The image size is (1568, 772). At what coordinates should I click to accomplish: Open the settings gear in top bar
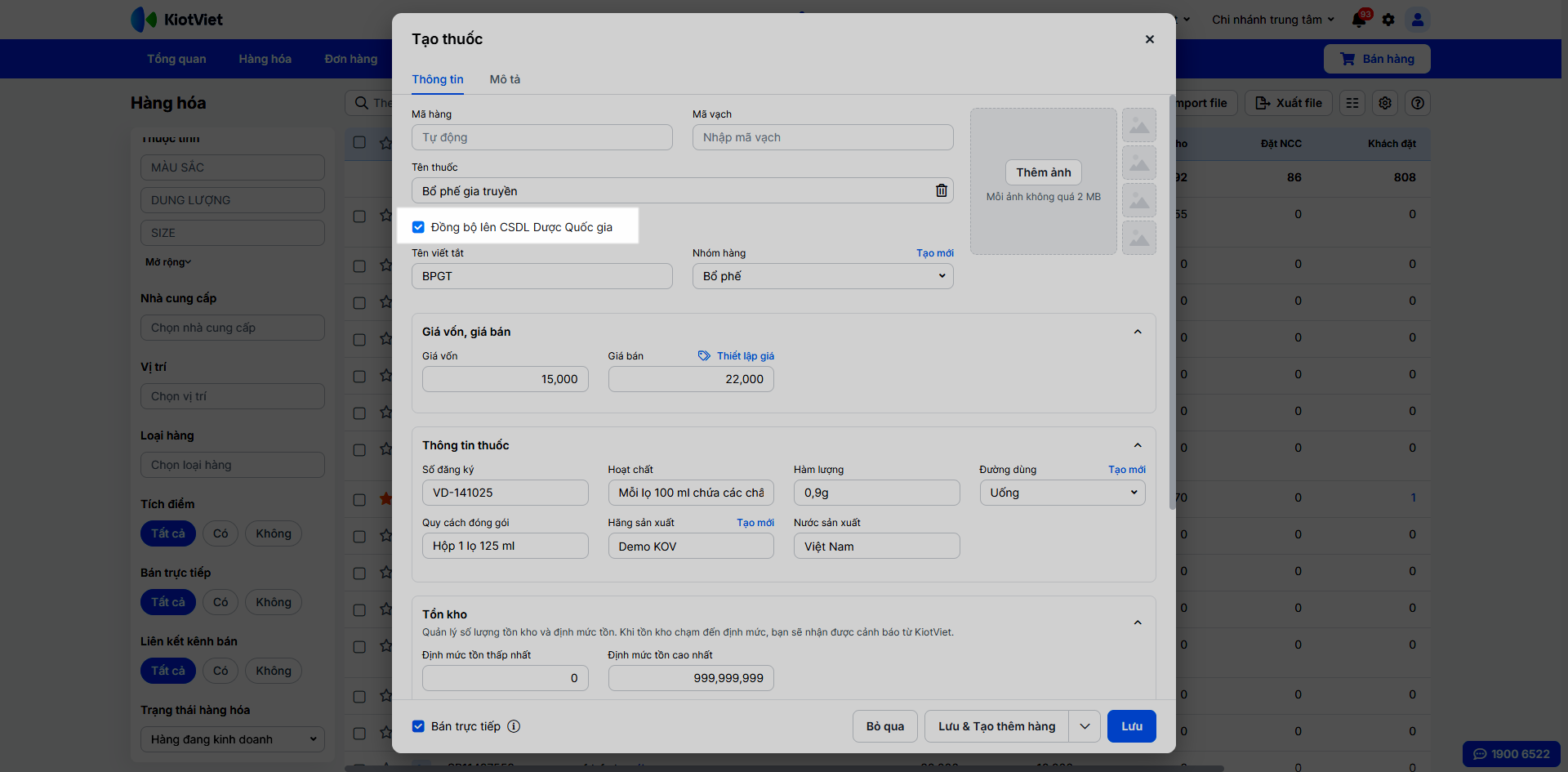[1388, 20]
